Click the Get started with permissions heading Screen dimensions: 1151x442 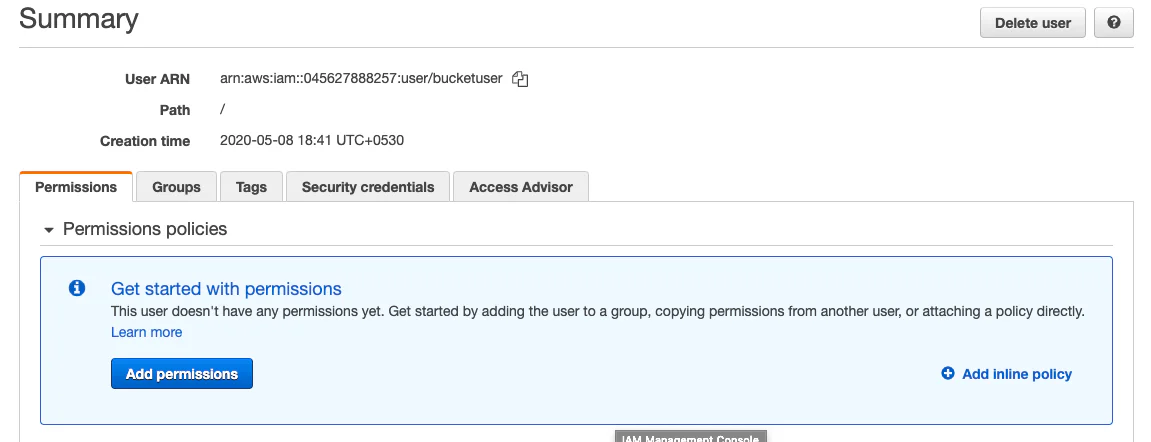point(226,288)
